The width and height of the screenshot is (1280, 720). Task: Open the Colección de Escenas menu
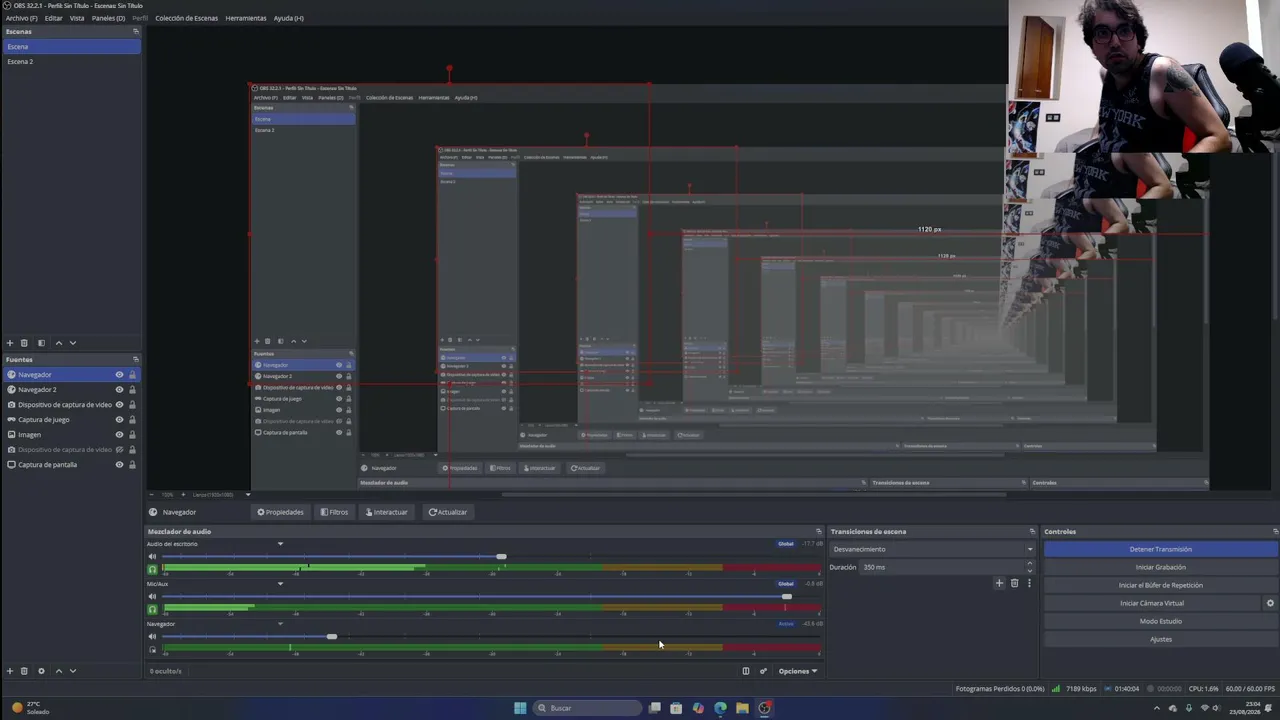[187, 18]
